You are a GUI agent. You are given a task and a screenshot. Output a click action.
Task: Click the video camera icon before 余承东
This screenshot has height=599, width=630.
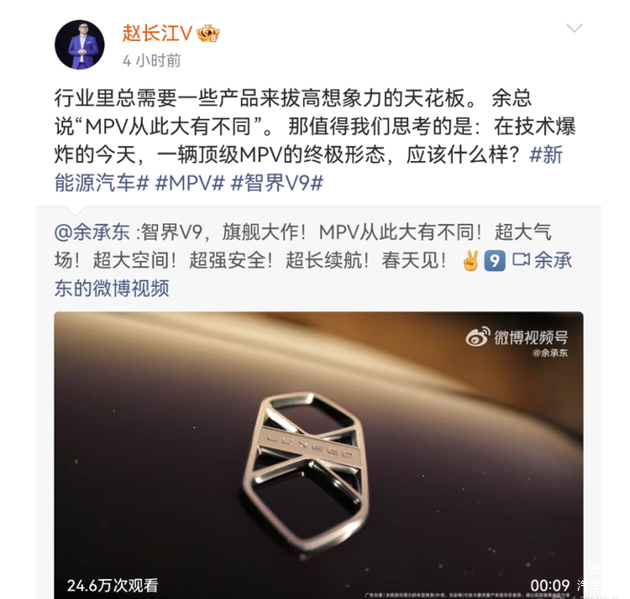[x=521, y=260]
